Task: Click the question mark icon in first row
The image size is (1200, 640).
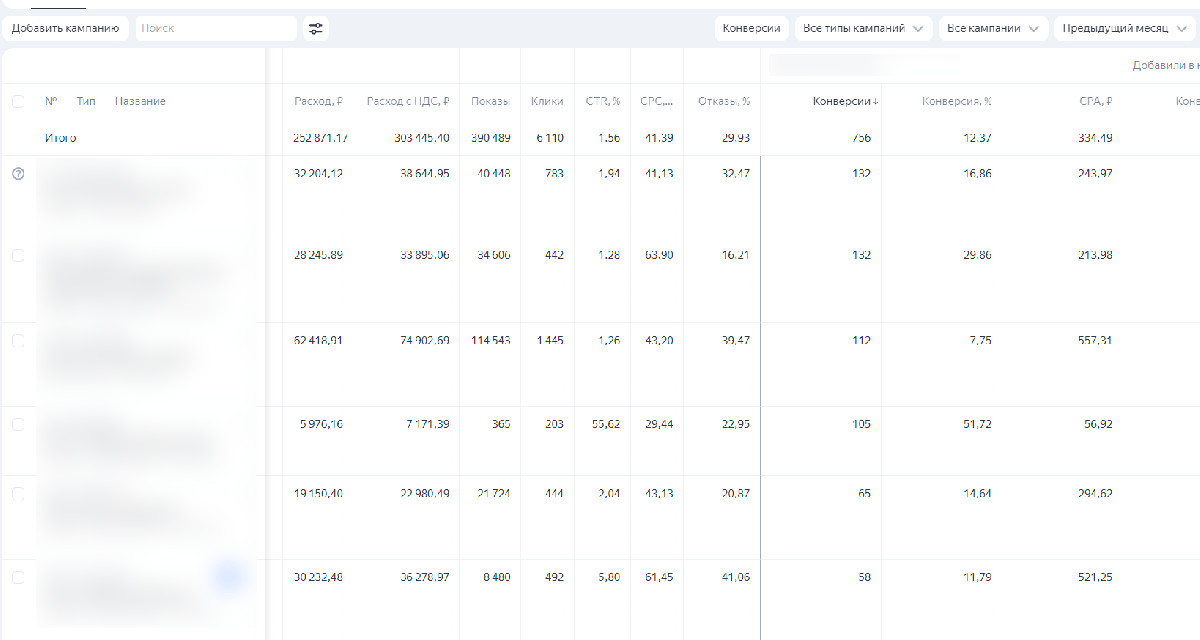Action: pyautogui.click(x=18, y=174)
